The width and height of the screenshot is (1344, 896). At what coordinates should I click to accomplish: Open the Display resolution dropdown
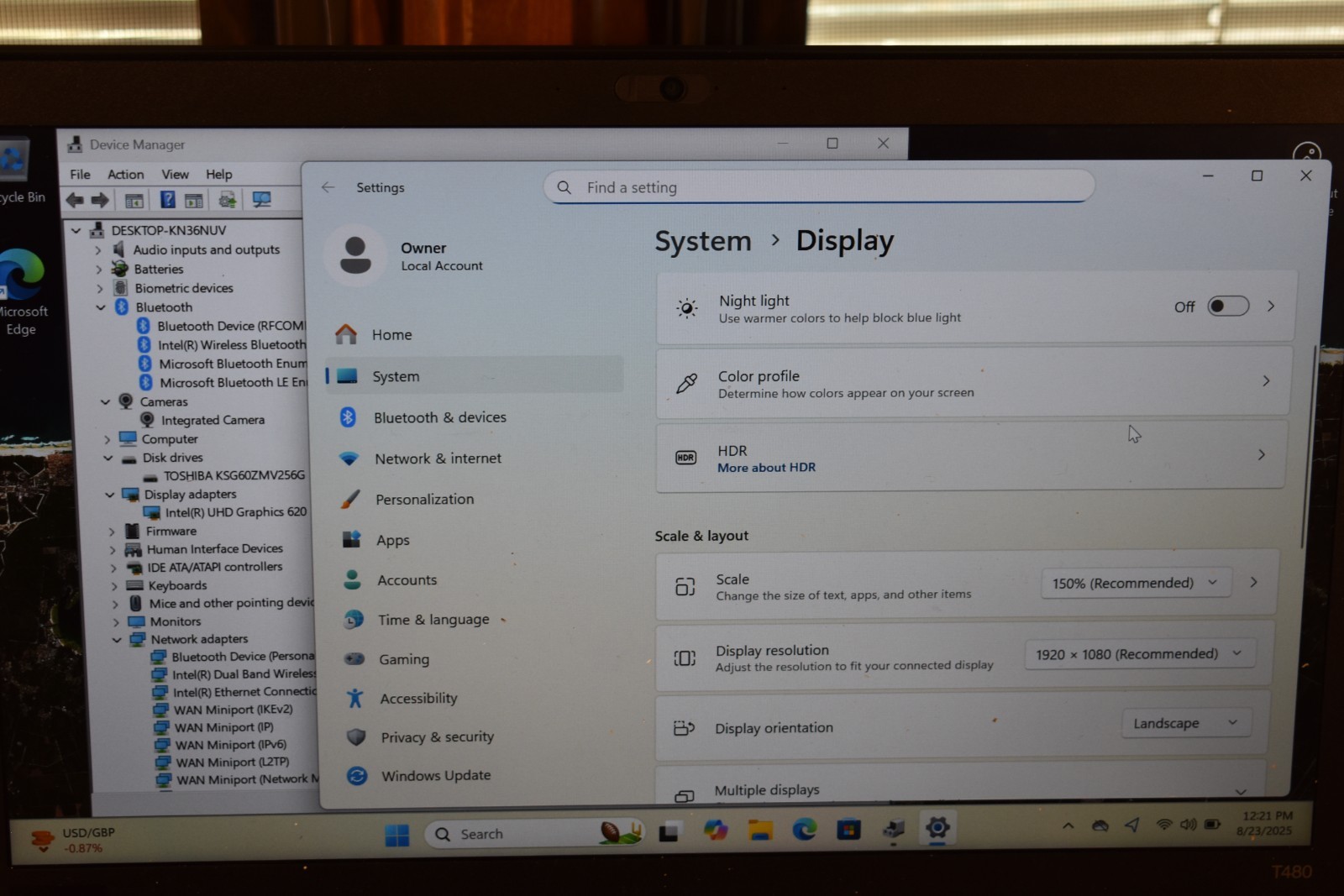1139,654
